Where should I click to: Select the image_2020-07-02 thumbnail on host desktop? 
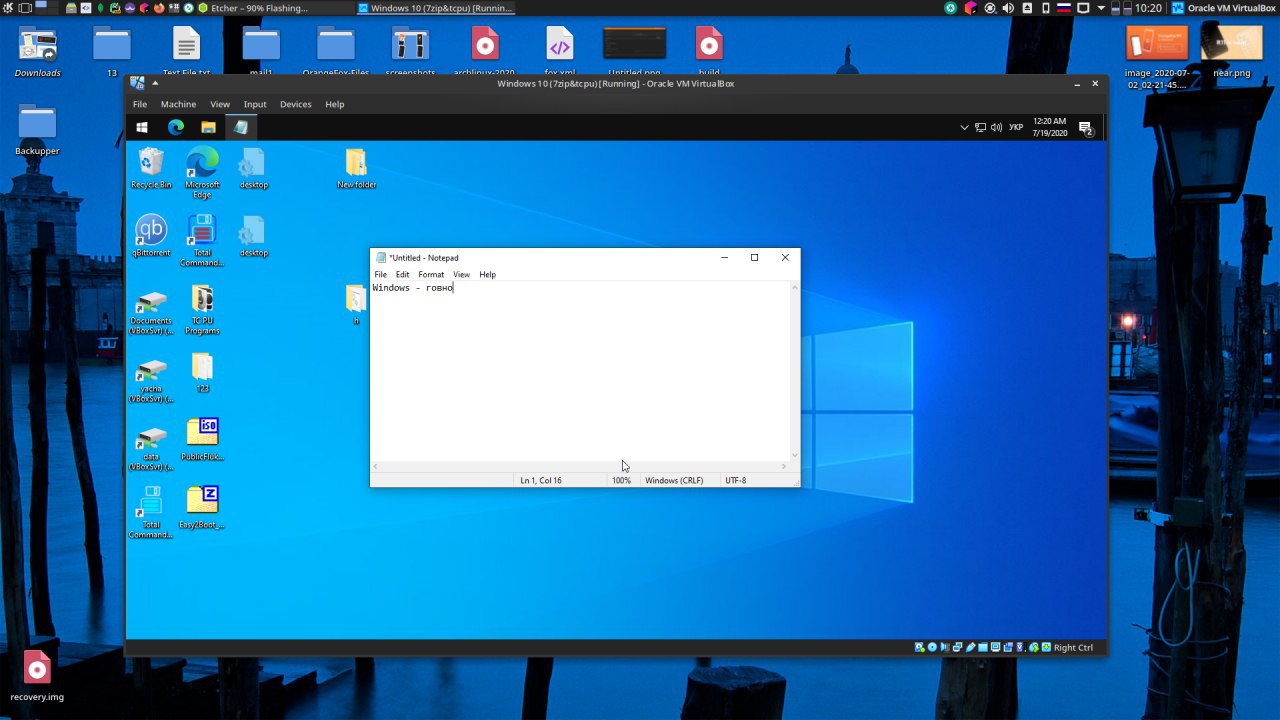(x=1156, y=57)
